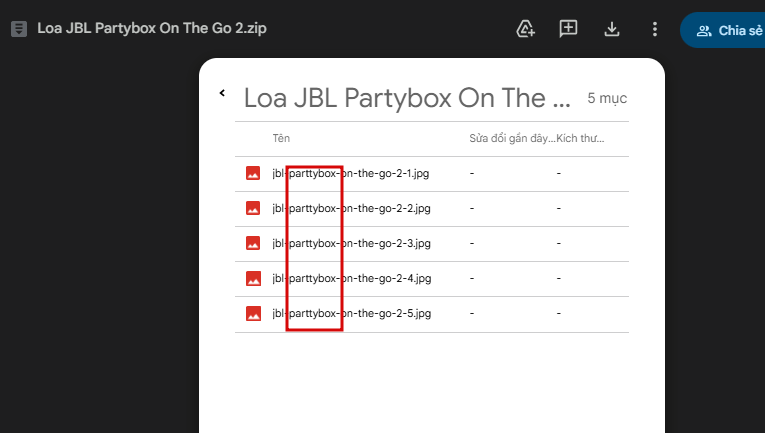Go back with the left arrow chevron
Viewport: 765px width, 433px height.
pos(222,93)
